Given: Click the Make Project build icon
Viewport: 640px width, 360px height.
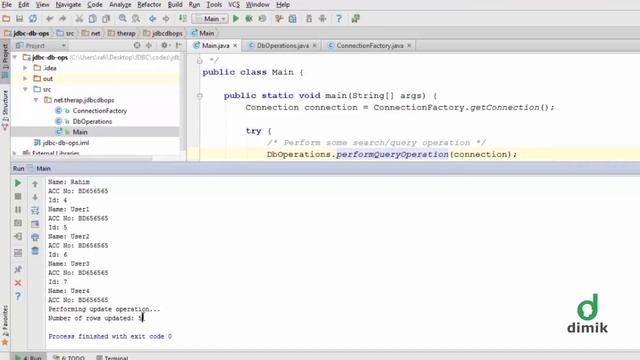Looking at the screenshot, I should tap(182, 19).
